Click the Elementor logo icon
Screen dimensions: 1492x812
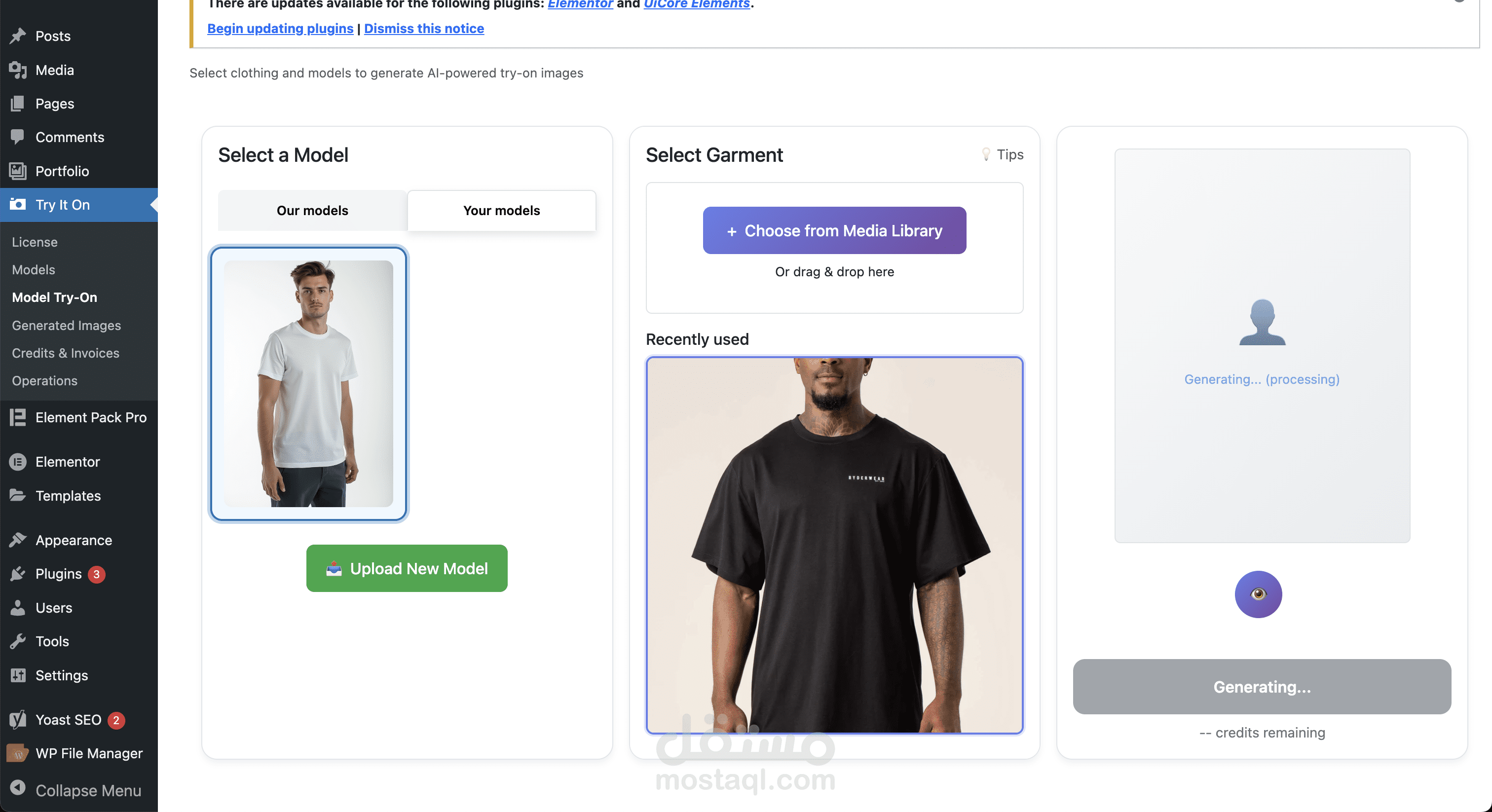(18, 462)
